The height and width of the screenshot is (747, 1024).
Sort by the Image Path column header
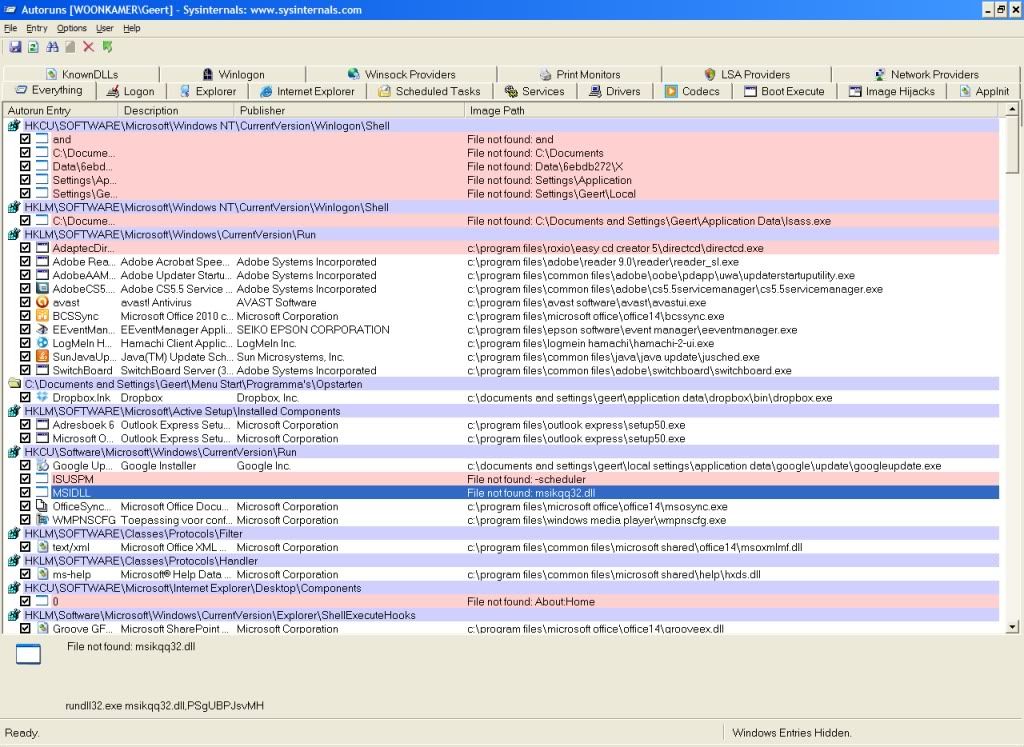coord(731,110)
